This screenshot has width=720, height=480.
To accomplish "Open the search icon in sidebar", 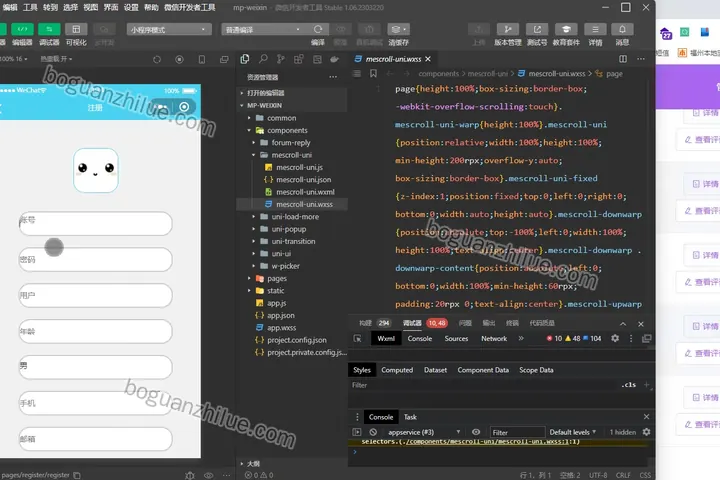I will [x=263, y=59].
